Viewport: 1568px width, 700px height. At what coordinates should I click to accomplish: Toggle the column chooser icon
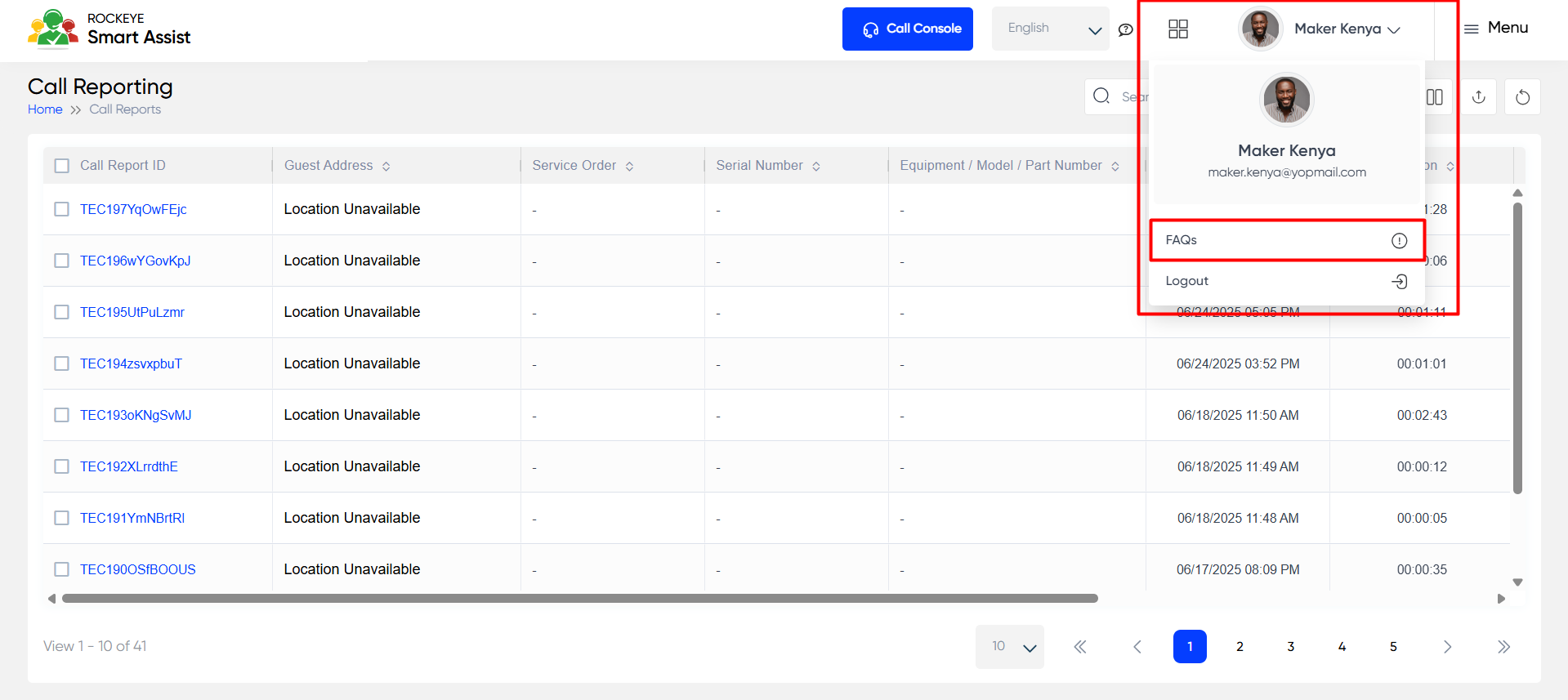(1434, 97)
